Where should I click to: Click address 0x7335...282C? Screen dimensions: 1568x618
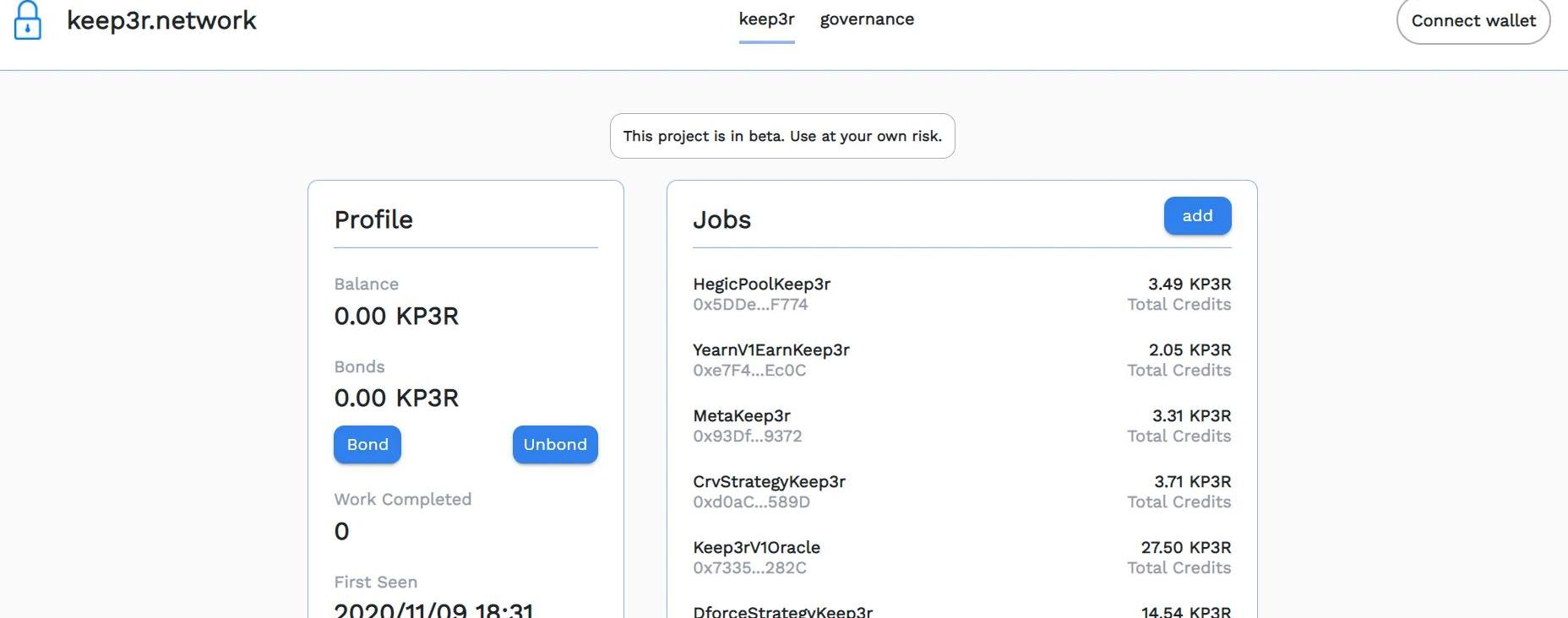749,568
